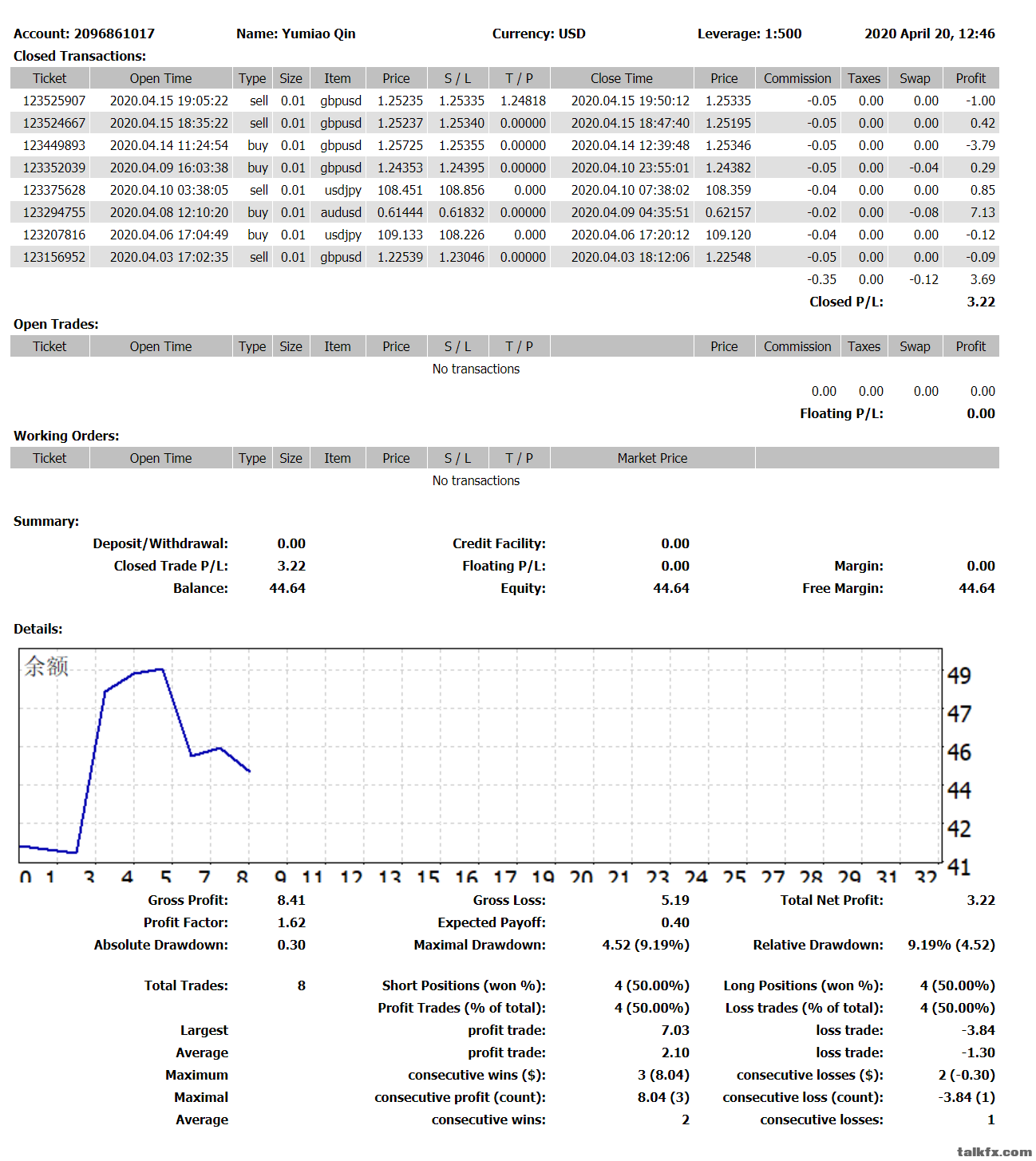Click the Working Orders heading
This screenshot has width=1036, height=1161.
(x=66, y=436)
